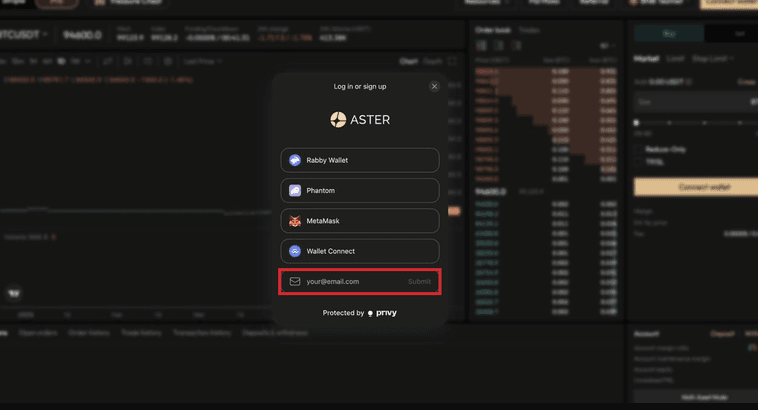758x410 pixels.
Task: Enable the TP/SL checkbox
Action: (638, 162)
